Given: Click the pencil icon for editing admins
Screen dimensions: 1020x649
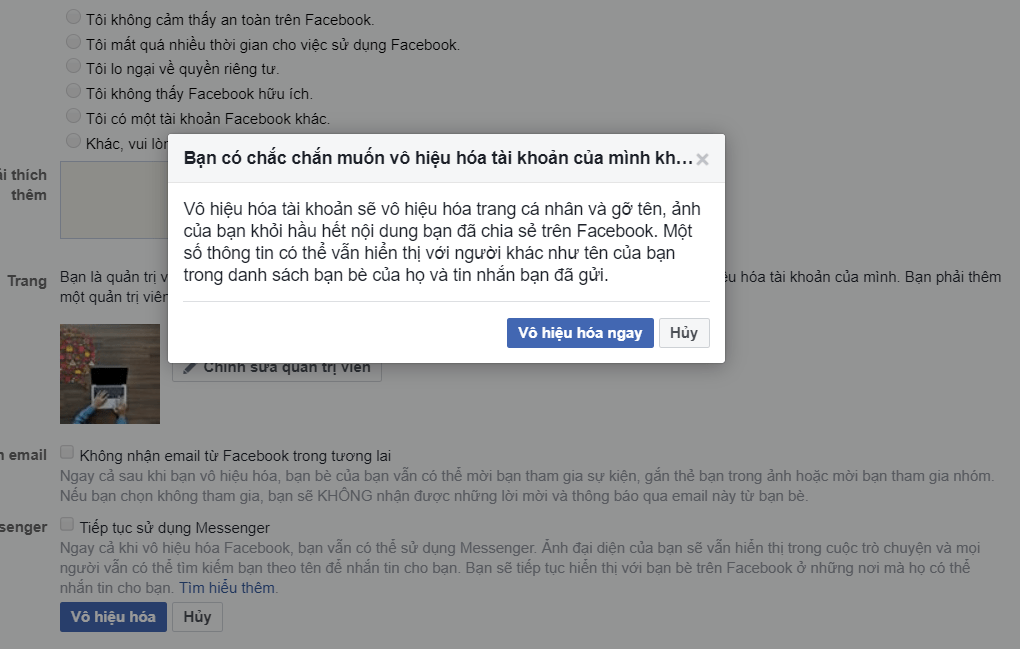Looking at the screenshot, I should pyautogui.click(x=190, y=368).
